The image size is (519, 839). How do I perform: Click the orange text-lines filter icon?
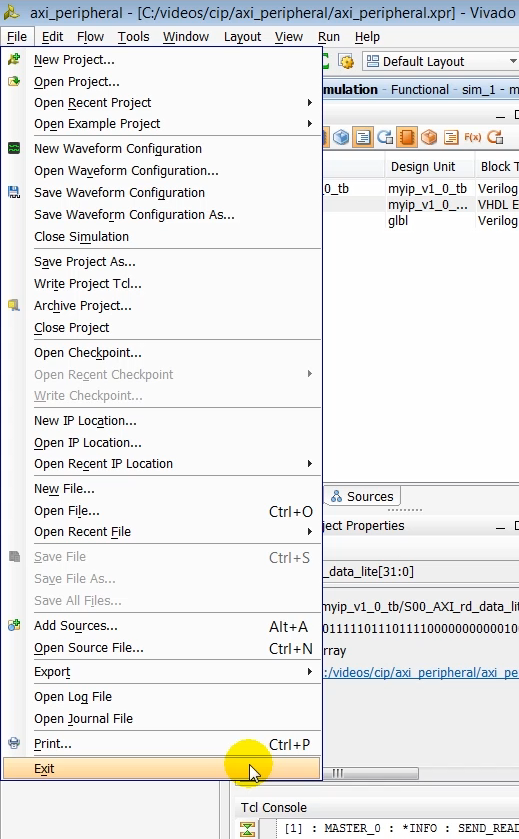[x=451, y=138]
